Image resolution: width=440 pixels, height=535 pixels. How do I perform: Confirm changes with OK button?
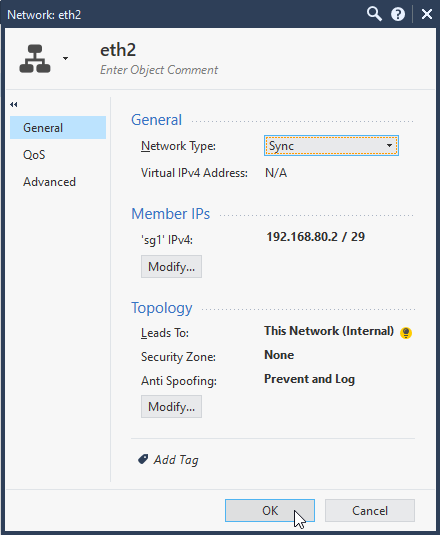point(270,510)
